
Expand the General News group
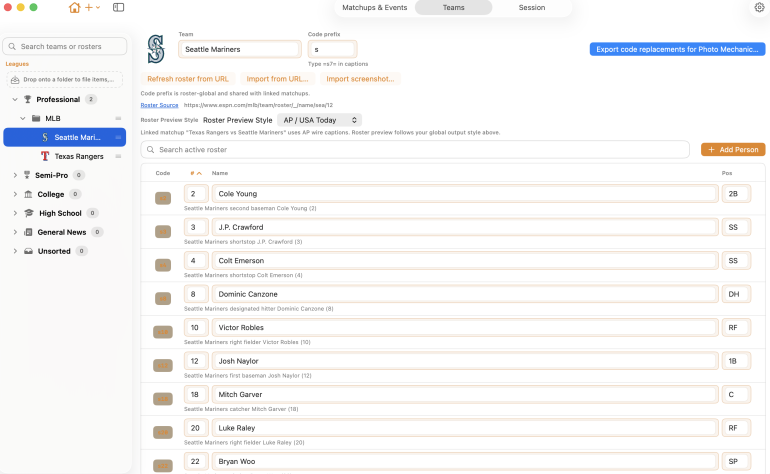pyautogui.click(x=15, y=232)
